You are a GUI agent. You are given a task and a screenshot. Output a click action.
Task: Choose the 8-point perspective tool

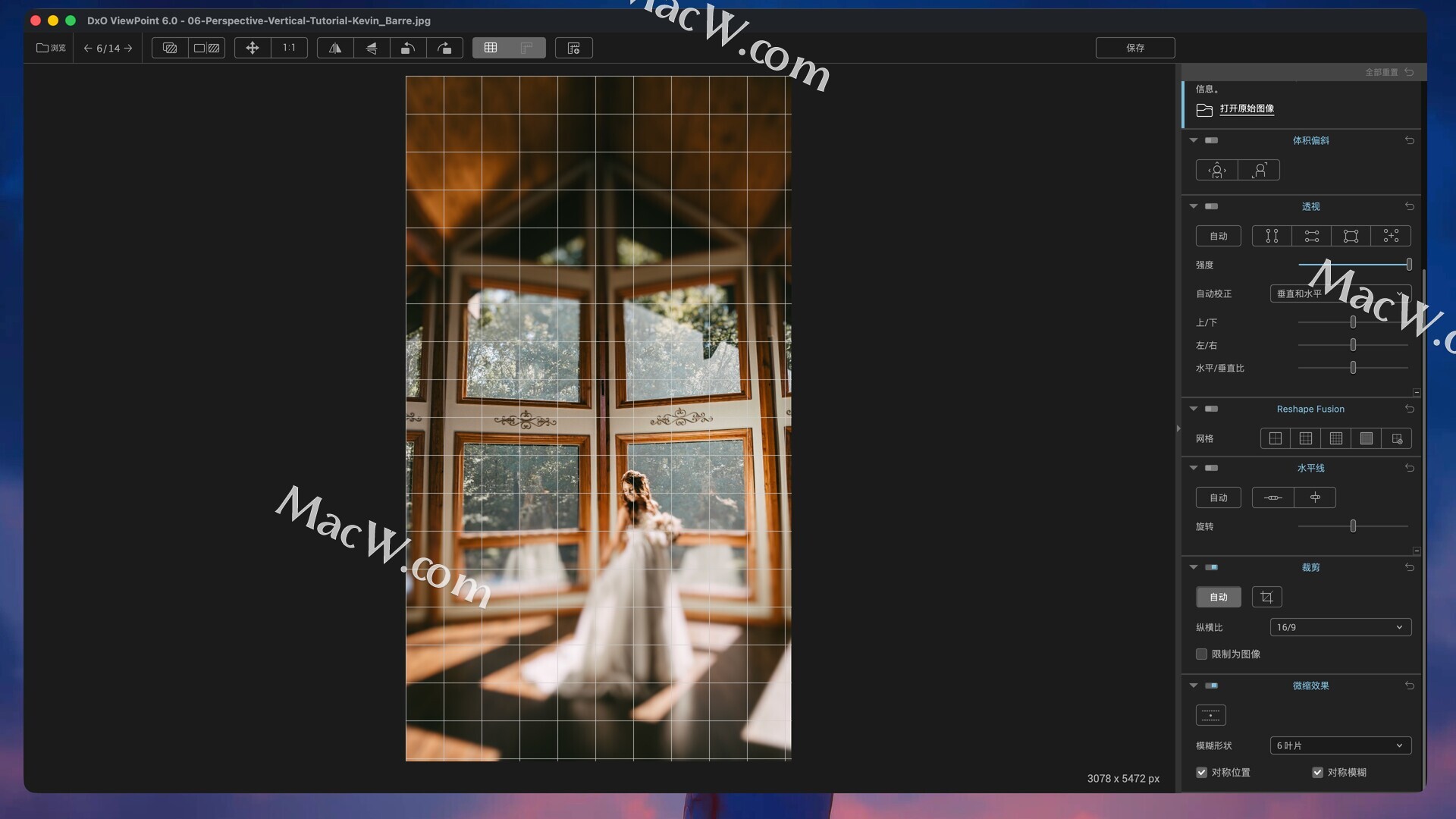(x=1391, y=236)
